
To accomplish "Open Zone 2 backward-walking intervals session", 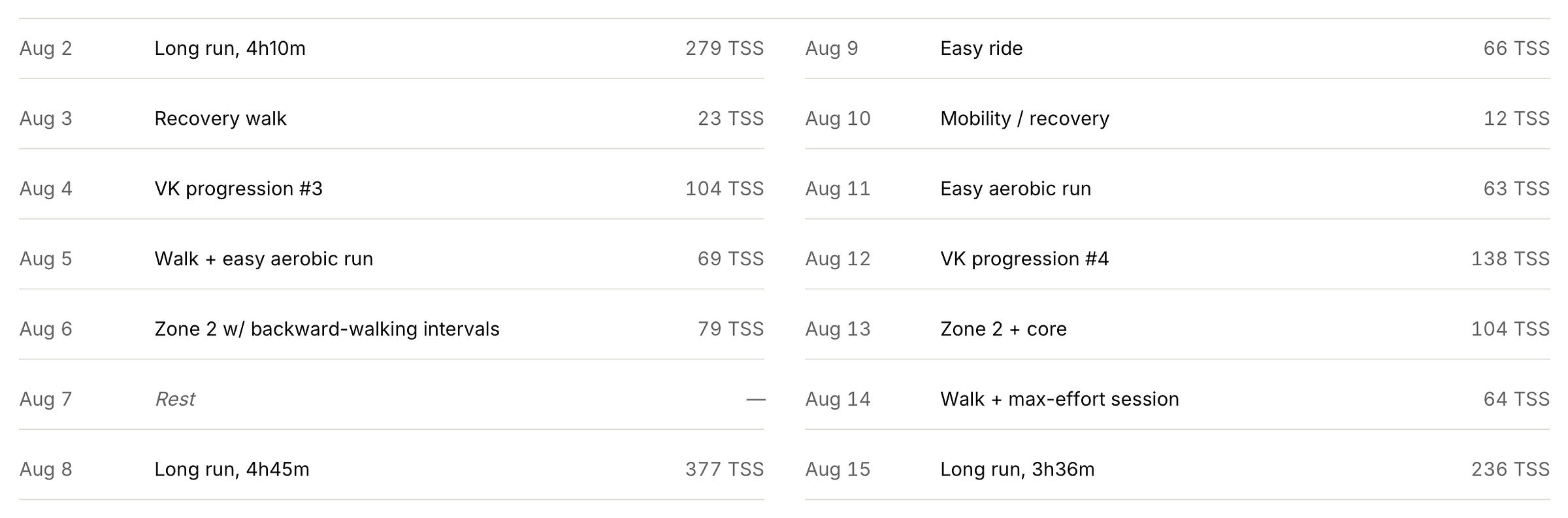I will pos(391,329).
